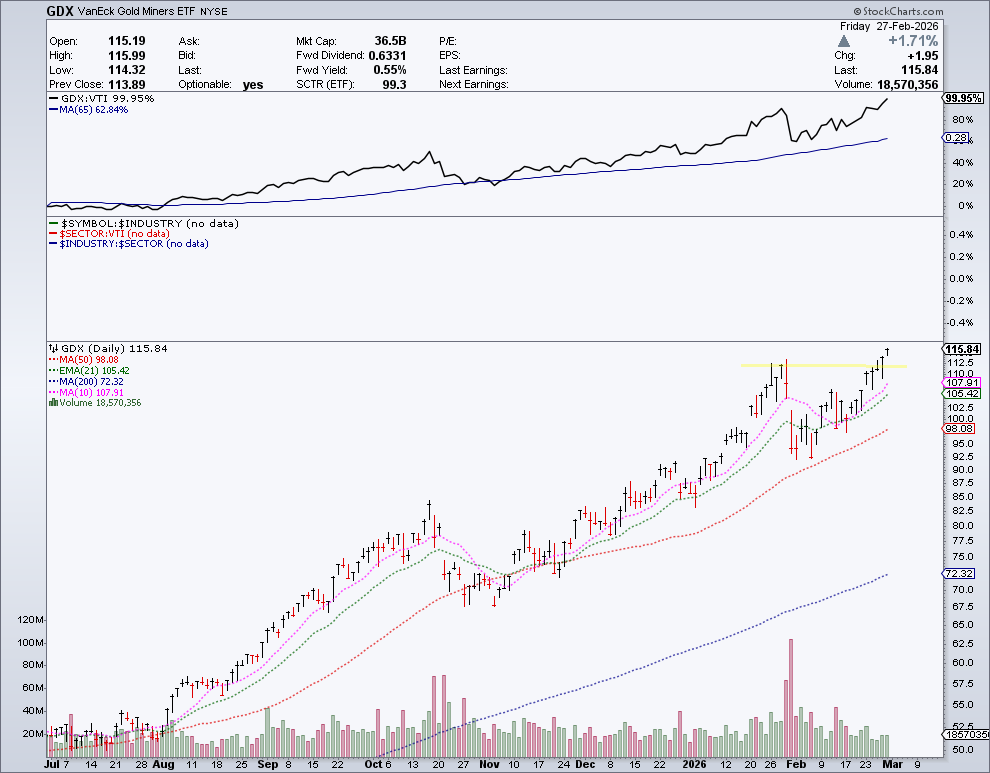Click the Last Earnings label
This screenshot has height=773, width=990.
474,70
